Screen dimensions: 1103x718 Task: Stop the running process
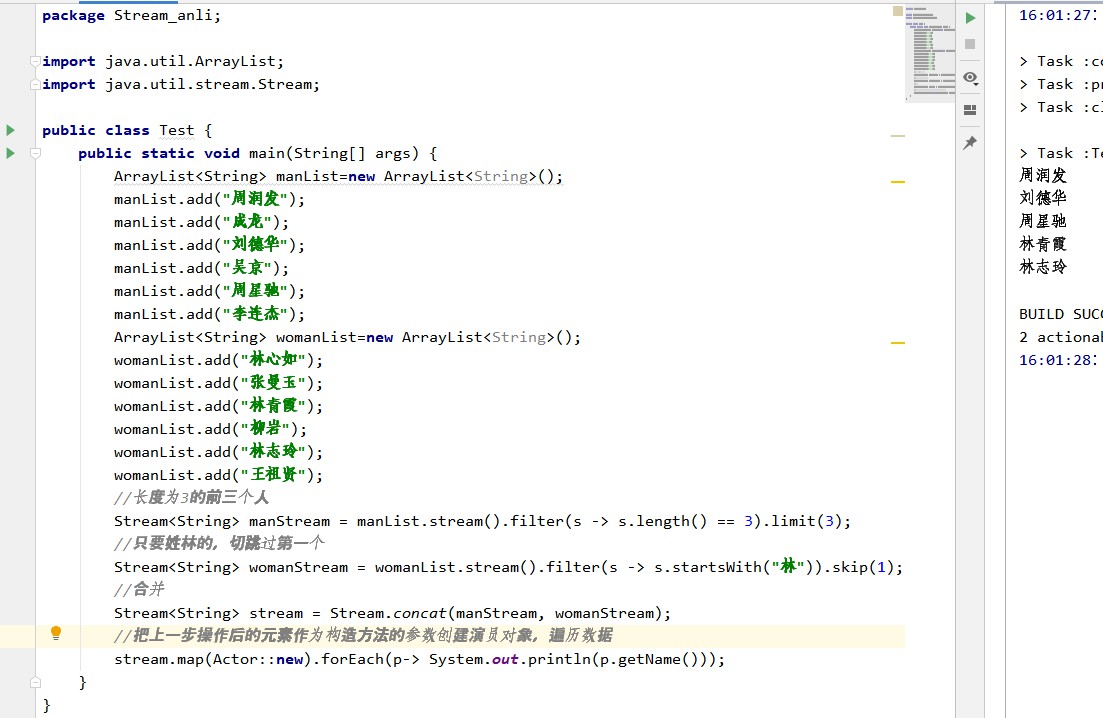(970, 44)
